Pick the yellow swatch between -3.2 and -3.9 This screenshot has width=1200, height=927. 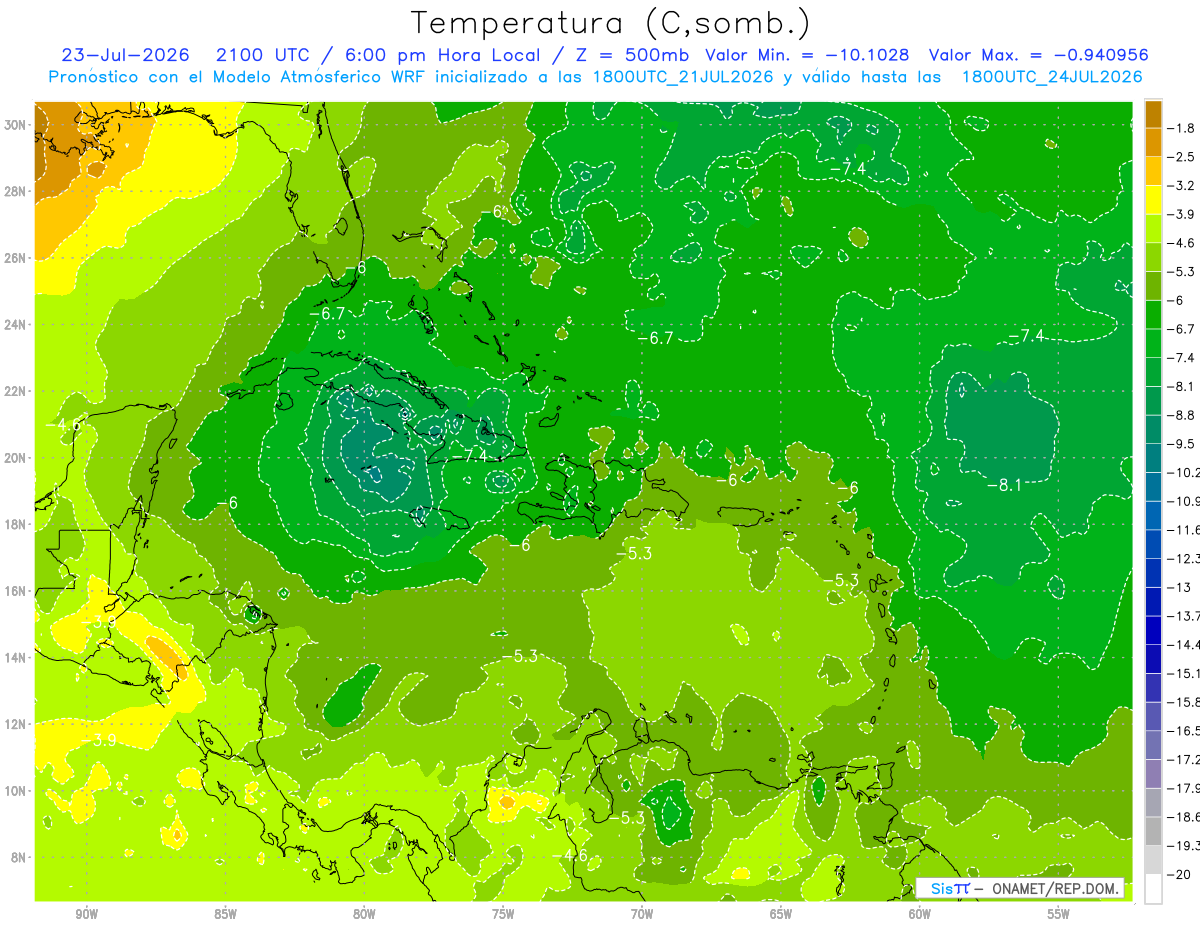(1153, 200)
